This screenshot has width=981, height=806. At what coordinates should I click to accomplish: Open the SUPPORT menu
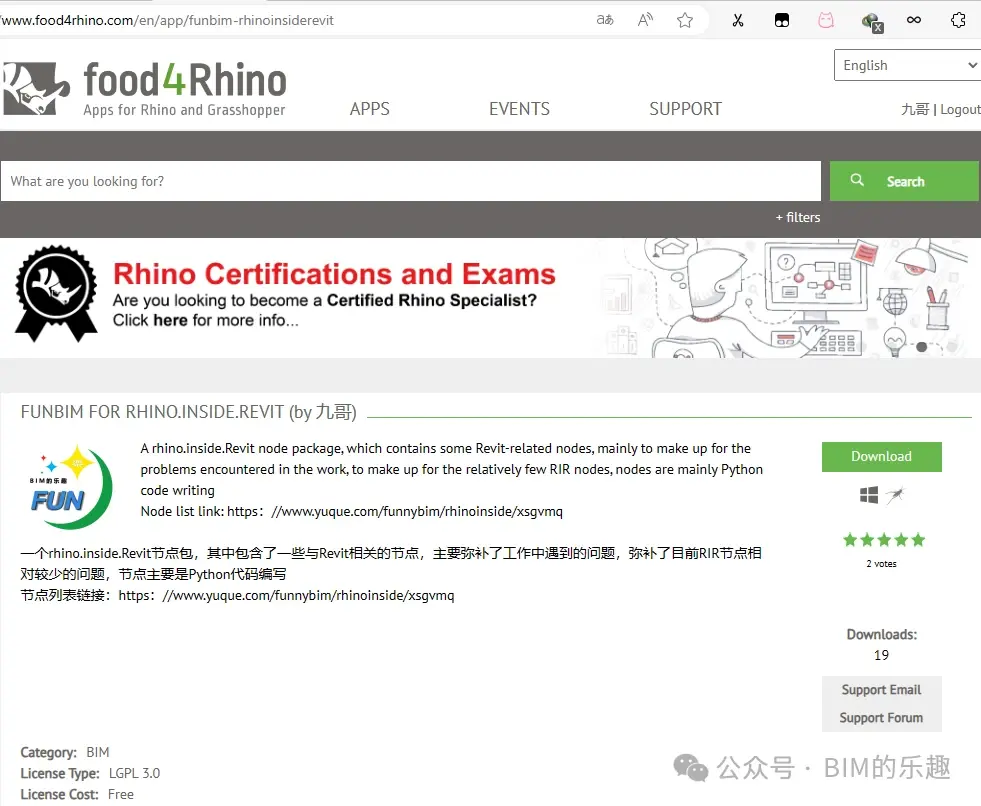pos(685,109)
